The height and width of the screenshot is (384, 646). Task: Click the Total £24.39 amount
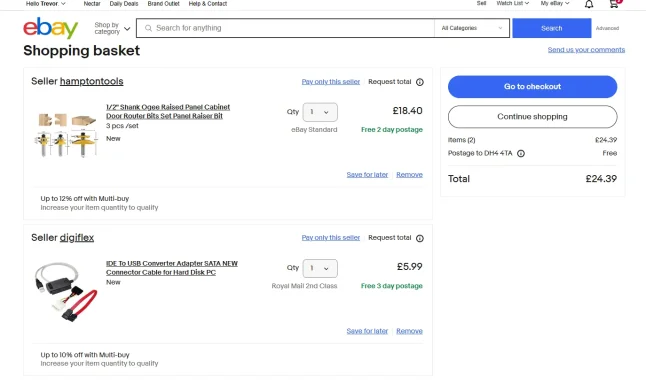point(601,179)
